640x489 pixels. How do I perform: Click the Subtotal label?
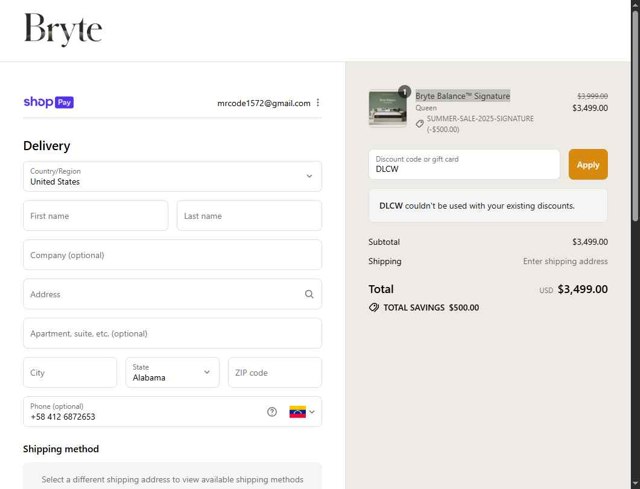(x=384, y=242)
